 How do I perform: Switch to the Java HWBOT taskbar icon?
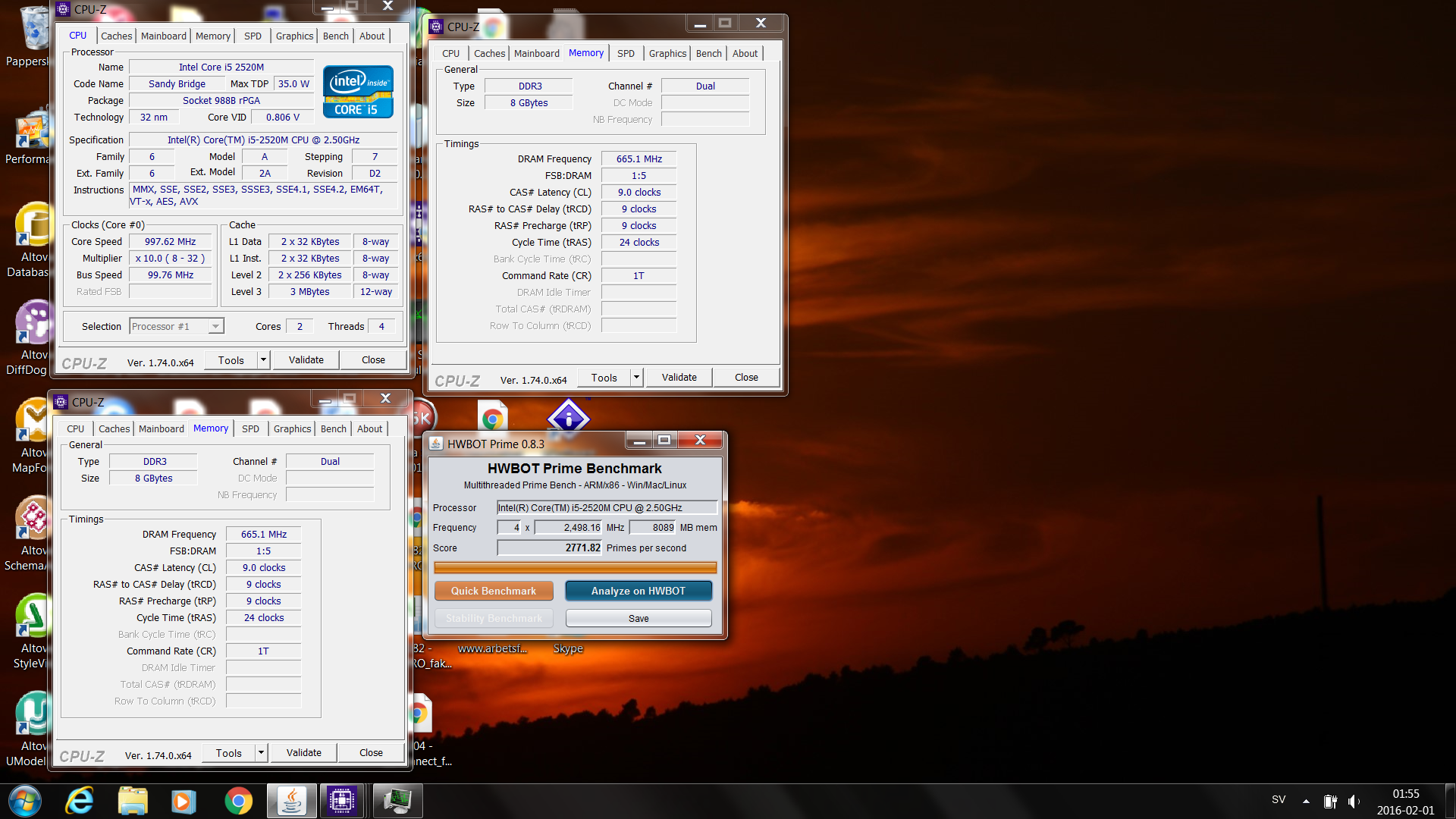point(291,801)
